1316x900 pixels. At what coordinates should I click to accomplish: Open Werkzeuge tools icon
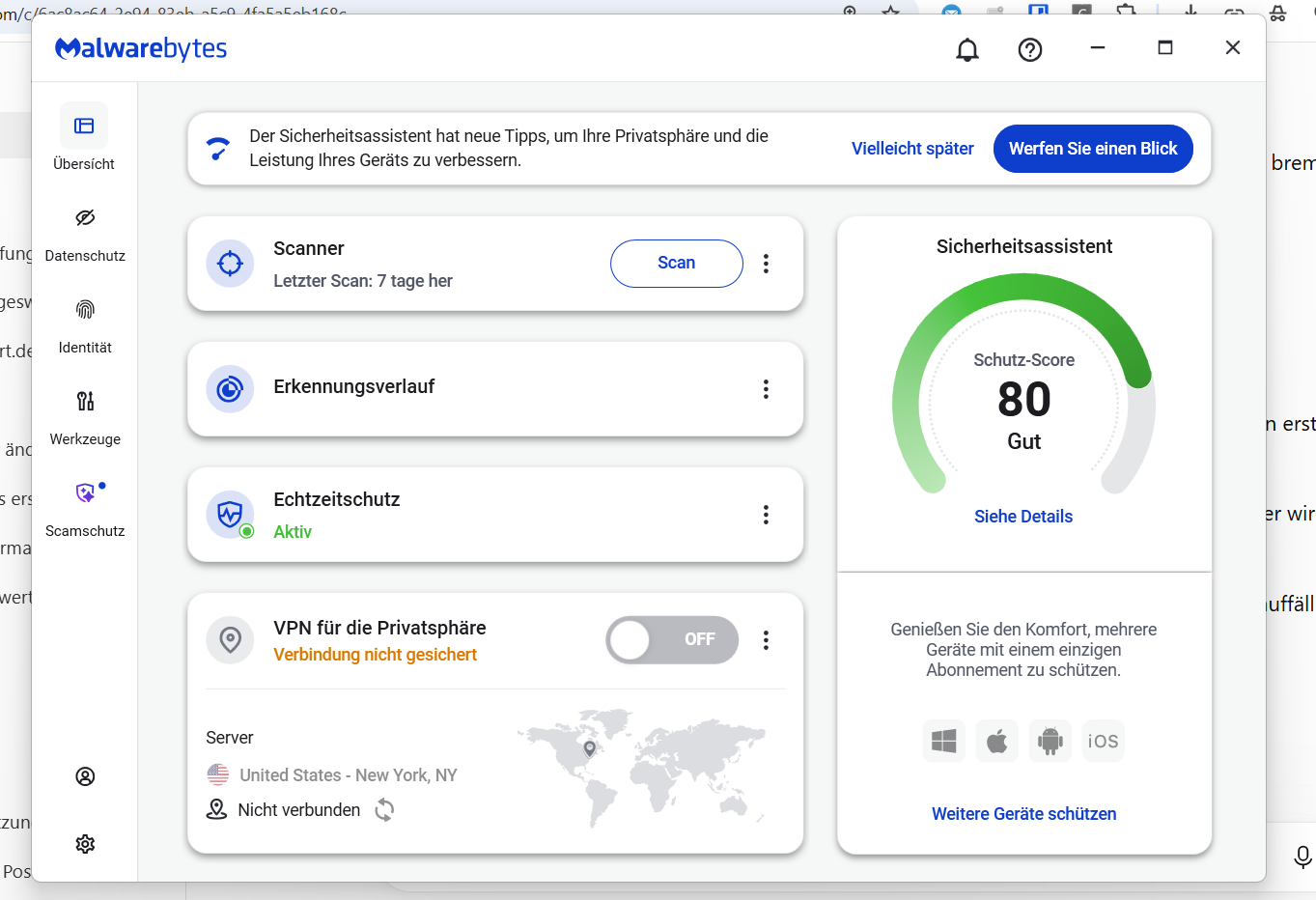[x=85, y=401]
